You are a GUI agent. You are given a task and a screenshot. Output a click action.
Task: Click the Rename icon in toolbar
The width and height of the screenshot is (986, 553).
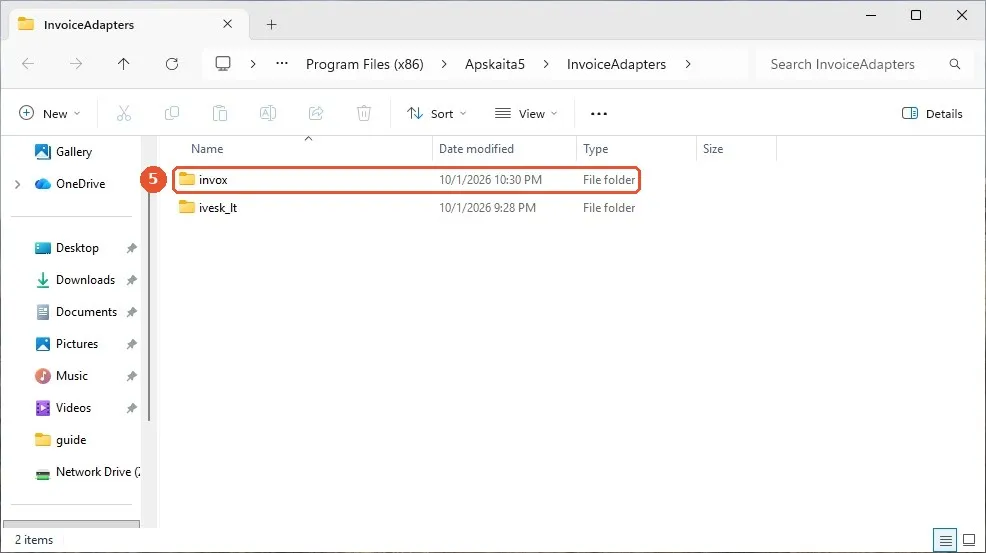[268, 113]
